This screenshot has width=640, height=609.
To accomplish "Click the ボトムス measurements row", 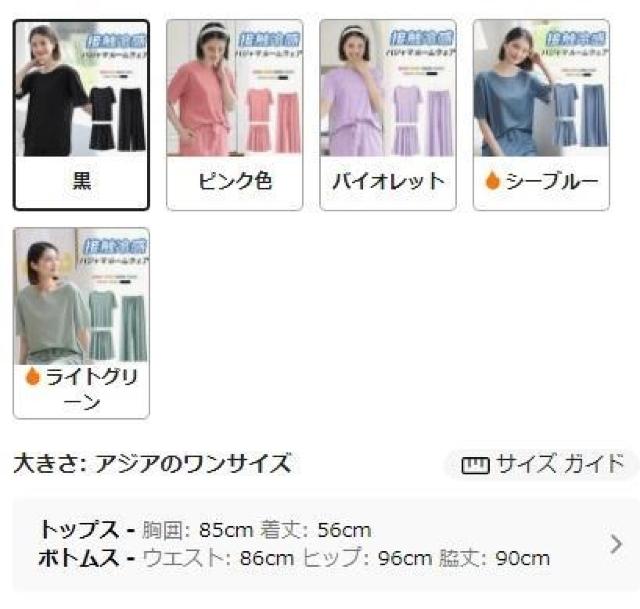I will tap(294, 558).
